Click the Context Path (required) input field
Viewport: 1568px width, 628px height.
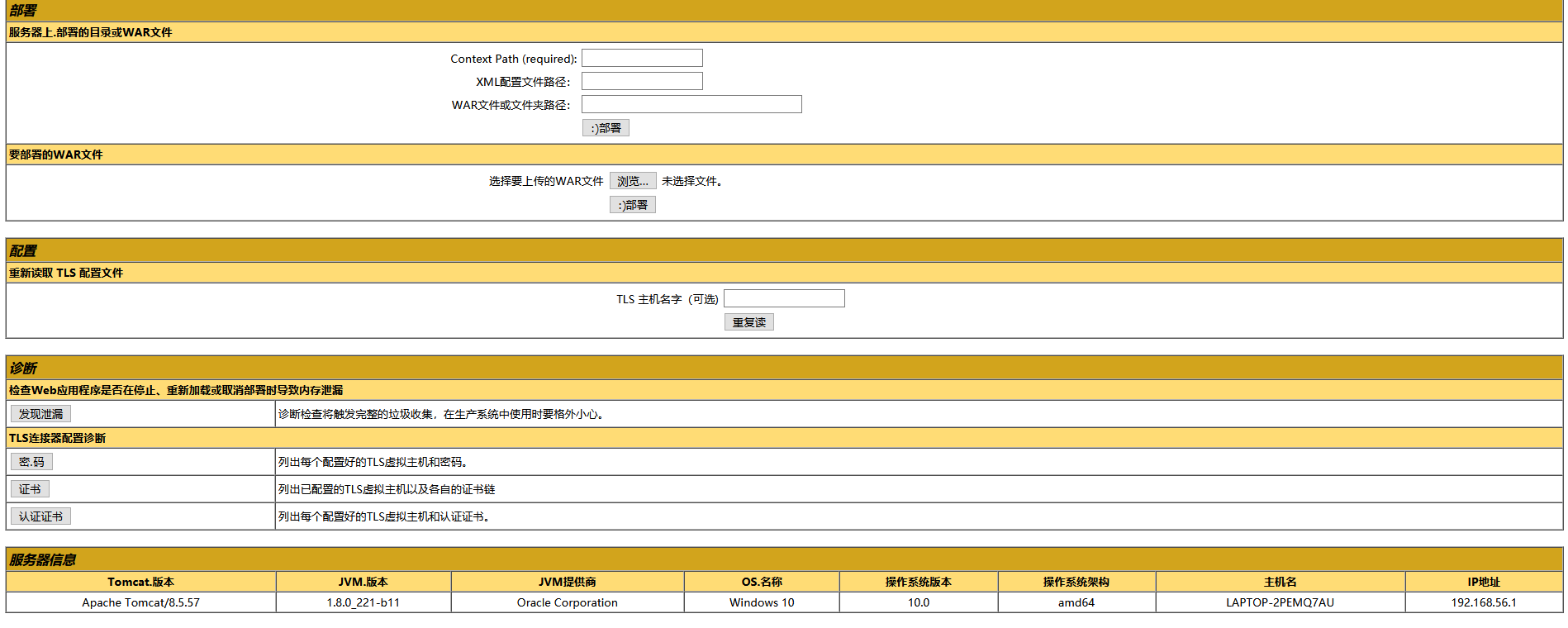(642, 58)
